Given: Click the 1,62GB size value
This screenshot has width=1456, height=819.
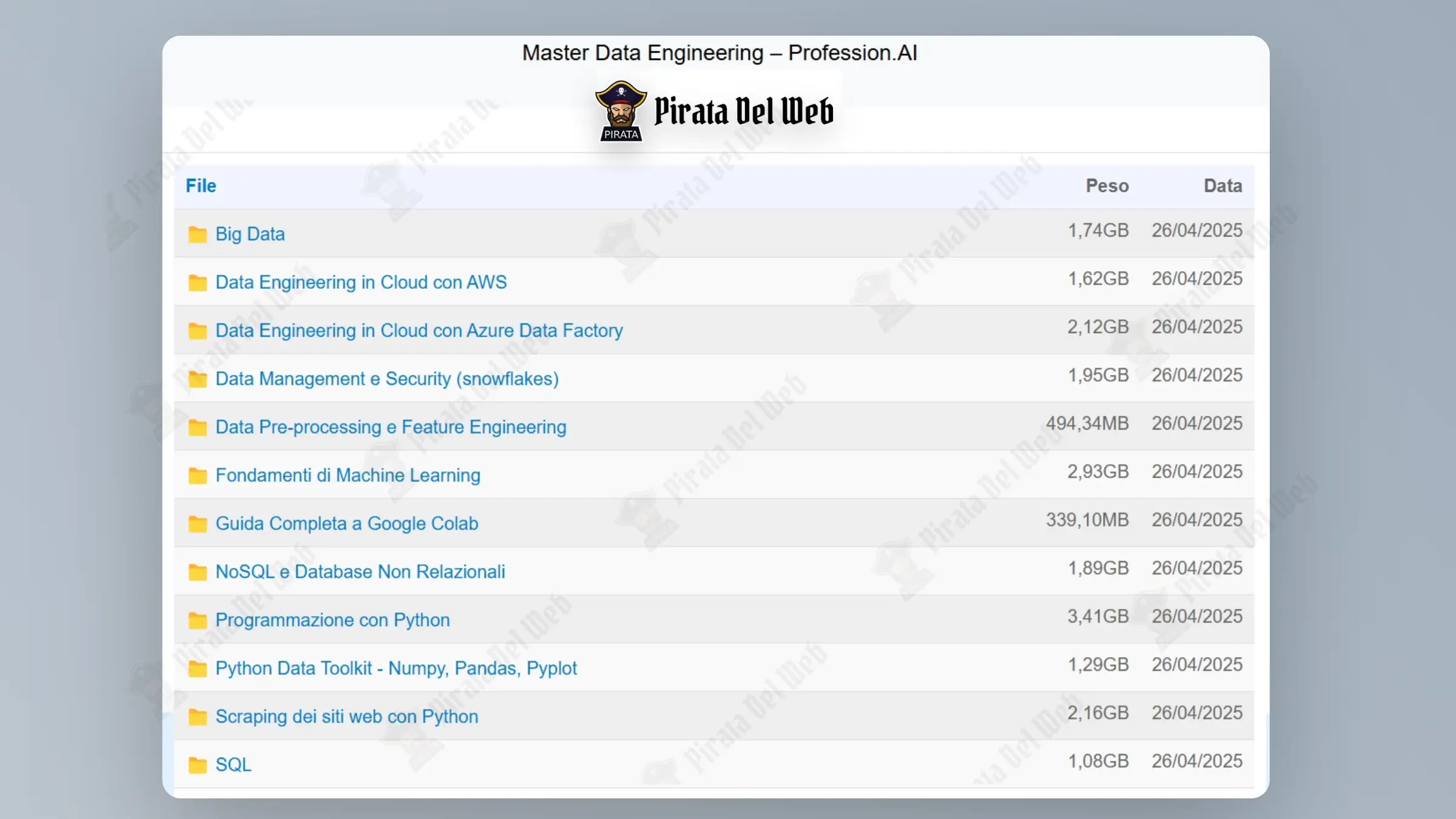Looking at the screenshot, I should (1098, 278).
